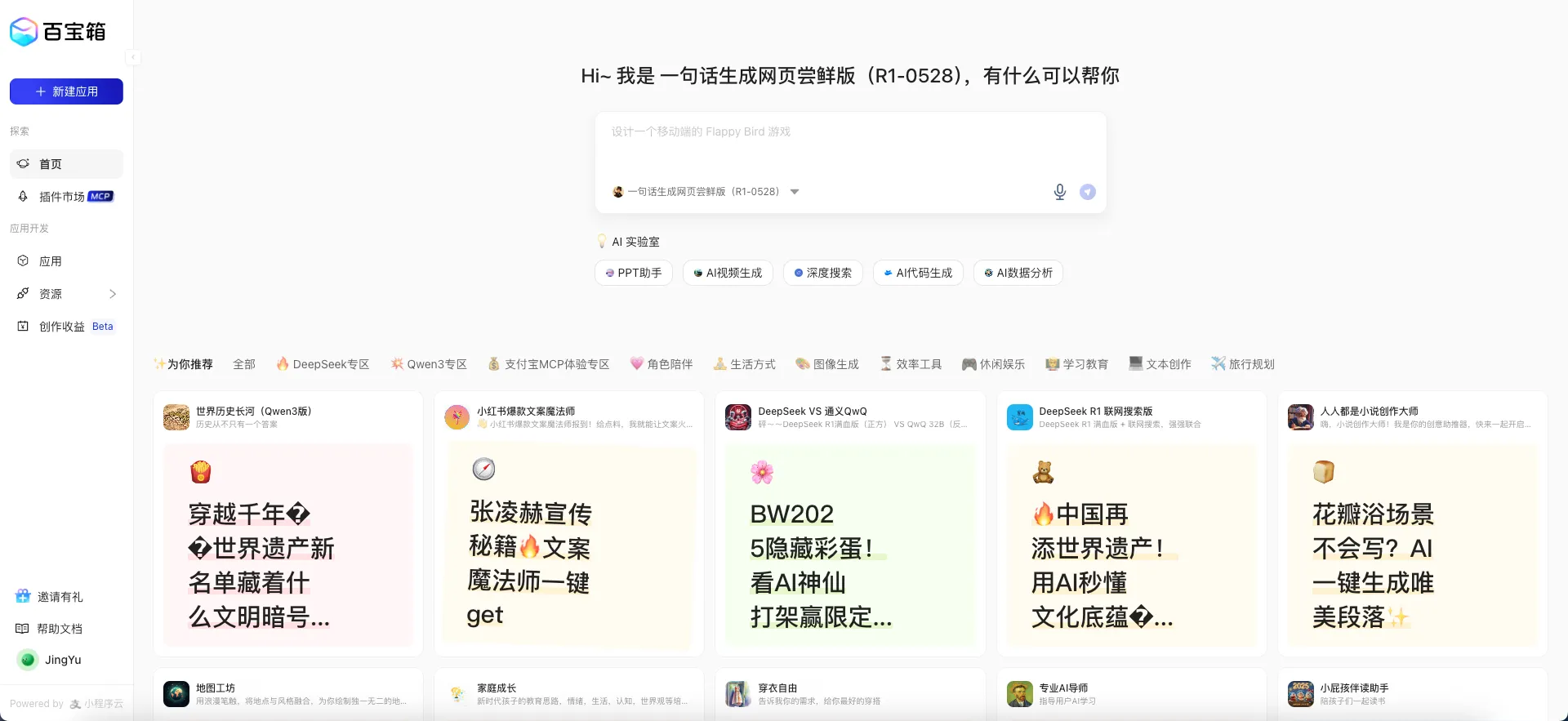Open the BW2025隐藏彩蛋 card preview
1568x721 pixels.
click(x=850, y=545)
